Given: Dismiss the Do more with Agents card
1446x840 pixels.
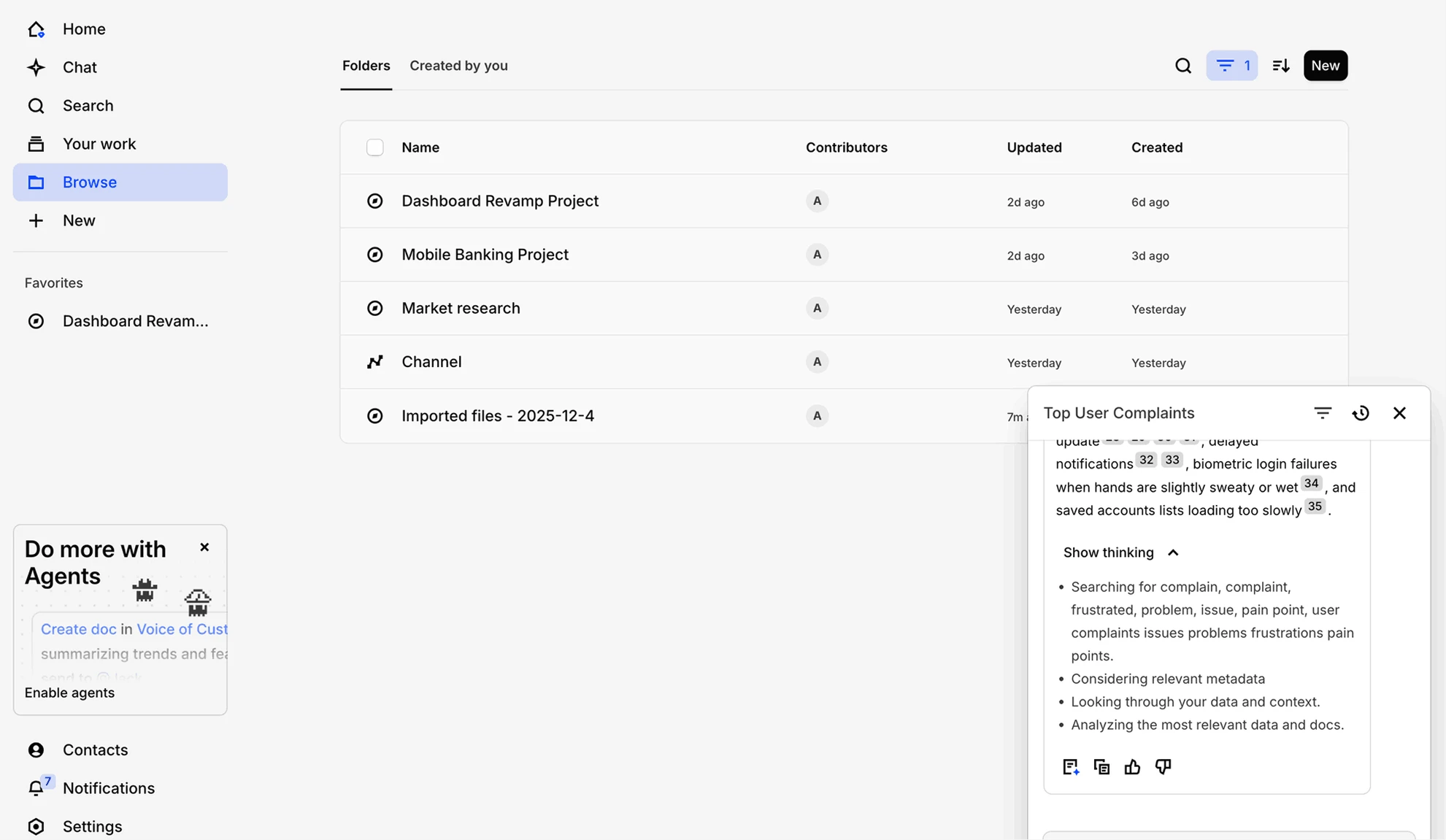Looking at the screenshot, I should click(x=204, y=547).
